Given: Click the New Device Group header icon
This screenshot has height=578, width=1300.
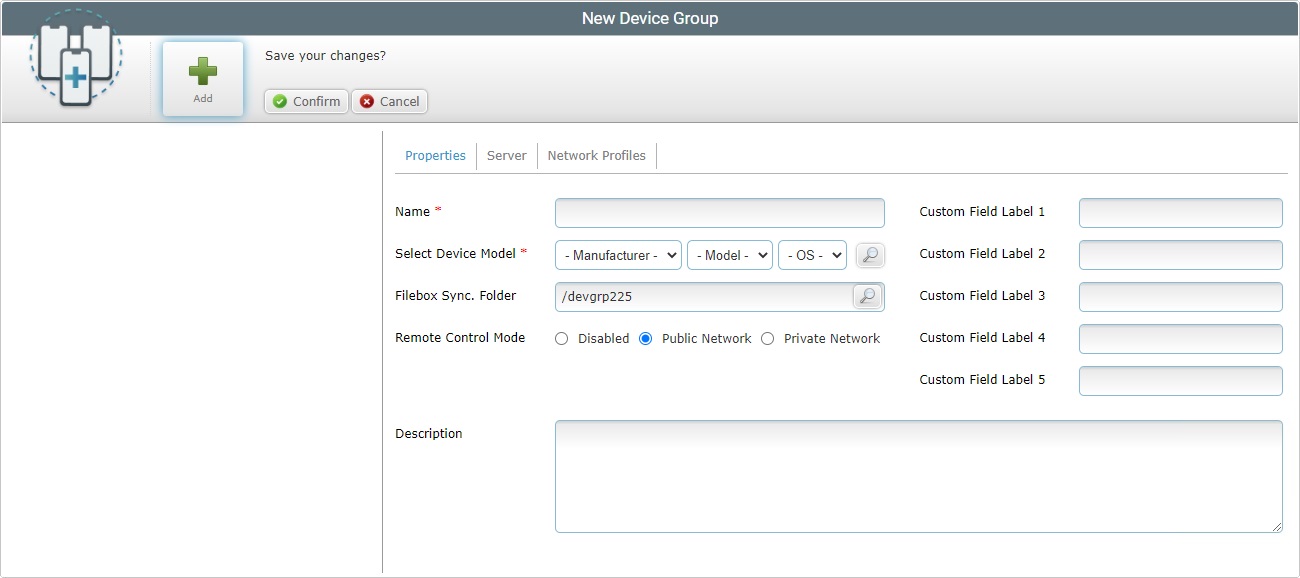Looking at the screenshot, I should click(74, 58).
